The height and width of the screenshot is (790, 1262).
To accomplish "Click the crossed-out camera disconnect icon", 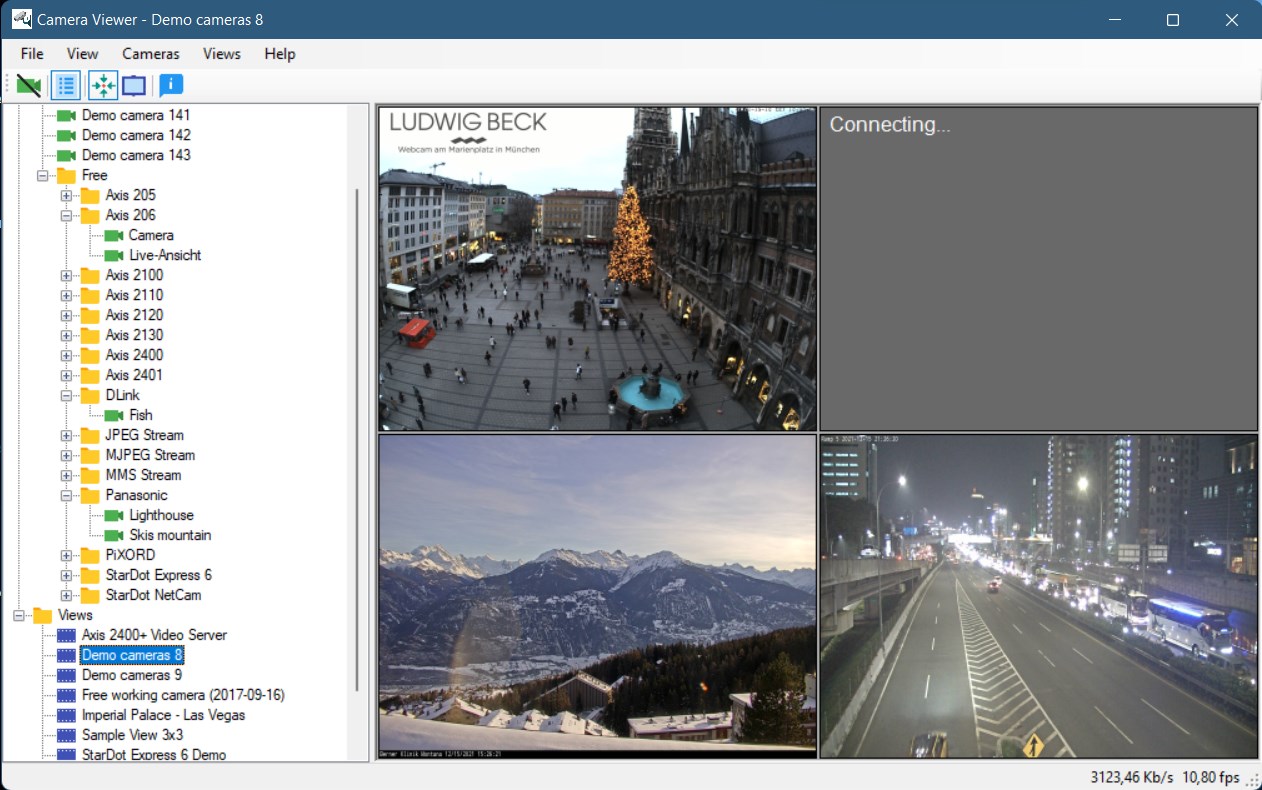I will coord(29,86).
